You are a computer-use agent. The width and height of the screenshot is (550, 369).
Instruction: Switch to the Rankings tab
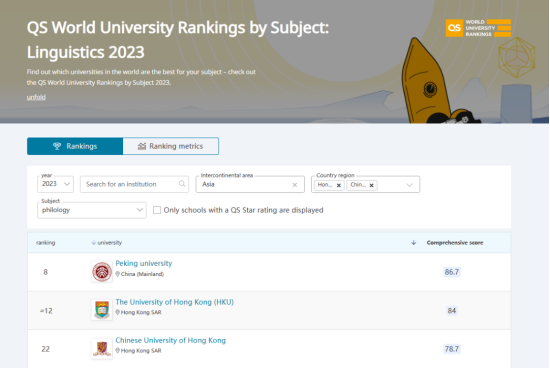[x=75, y=146]
